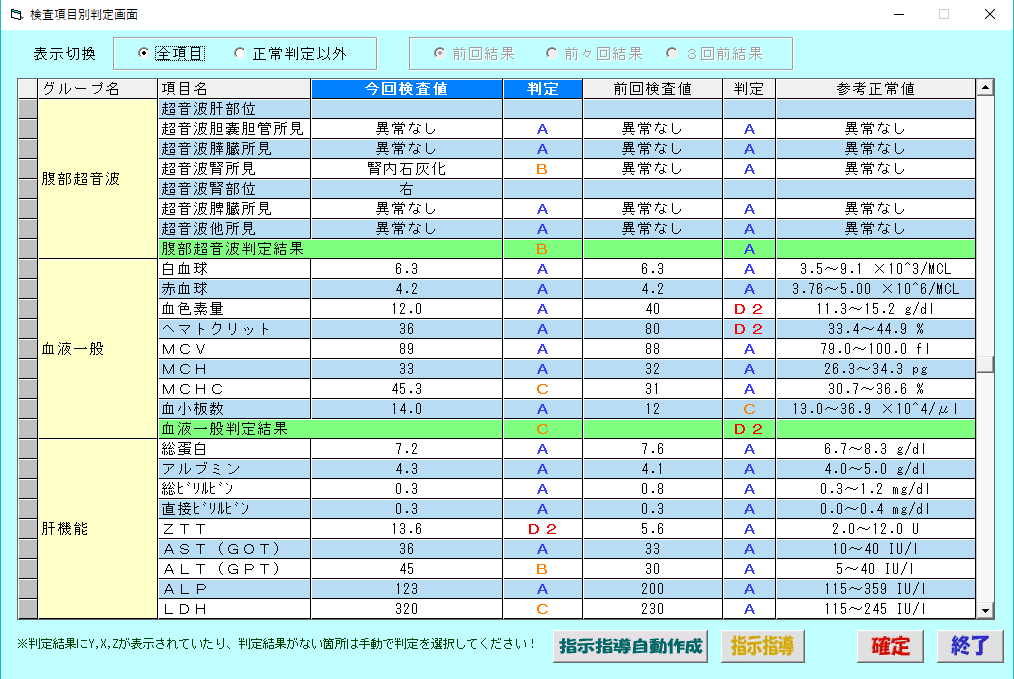The width and height of the screenshot is (1014, 679).
Task: Click the 血液一般判定結果 row label
Action: [x=224, y=429]
